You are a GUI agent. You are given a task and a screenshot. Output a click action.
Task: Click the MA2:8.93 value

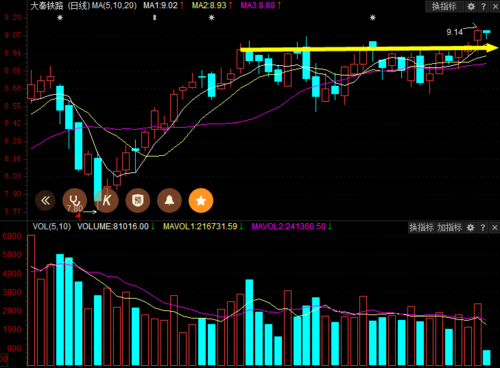coord(209,6)
